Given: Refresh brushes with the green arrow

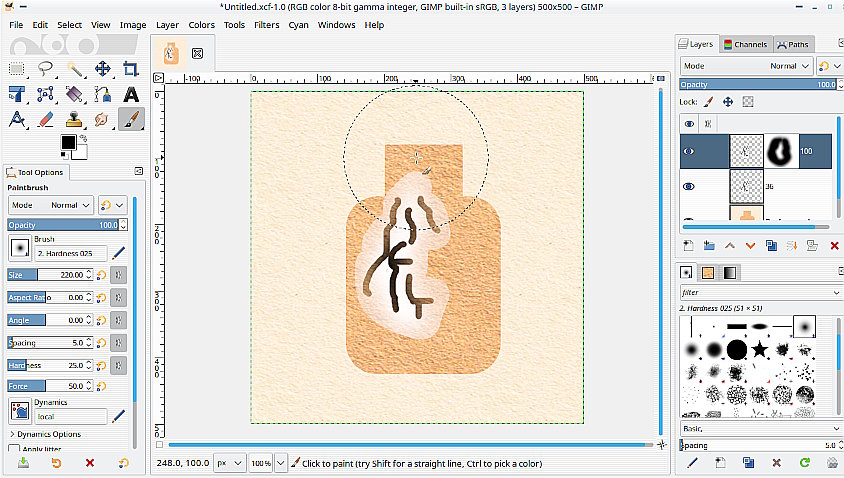Looking at the screenshot, I should (x=805, y=462).
